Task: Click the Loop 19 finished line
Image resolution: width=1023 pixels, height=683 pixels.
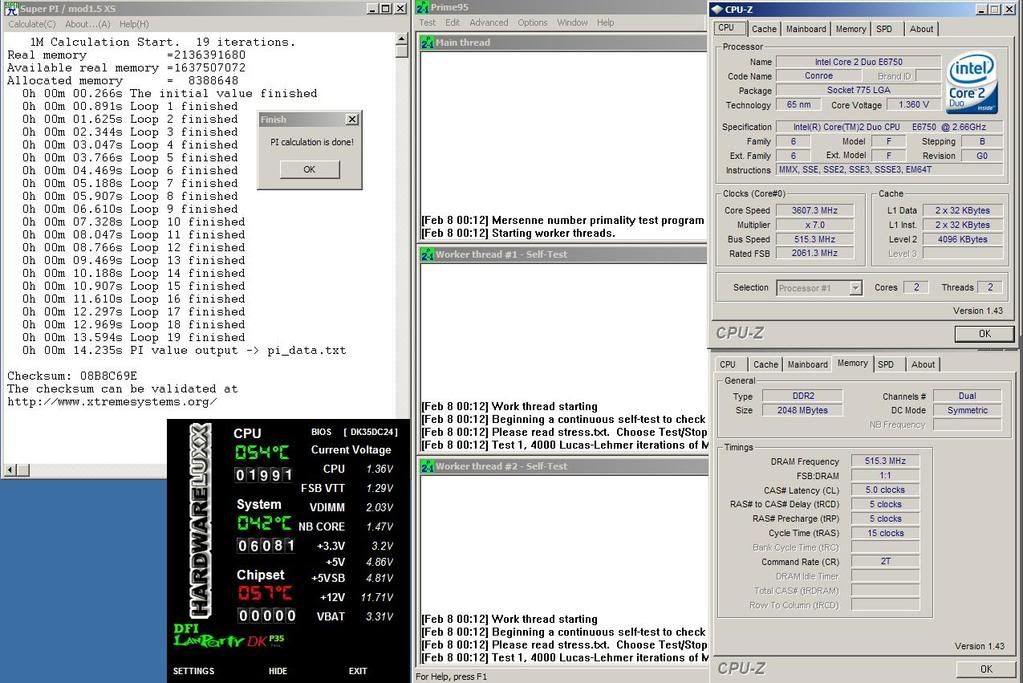Action: (134, 337)
